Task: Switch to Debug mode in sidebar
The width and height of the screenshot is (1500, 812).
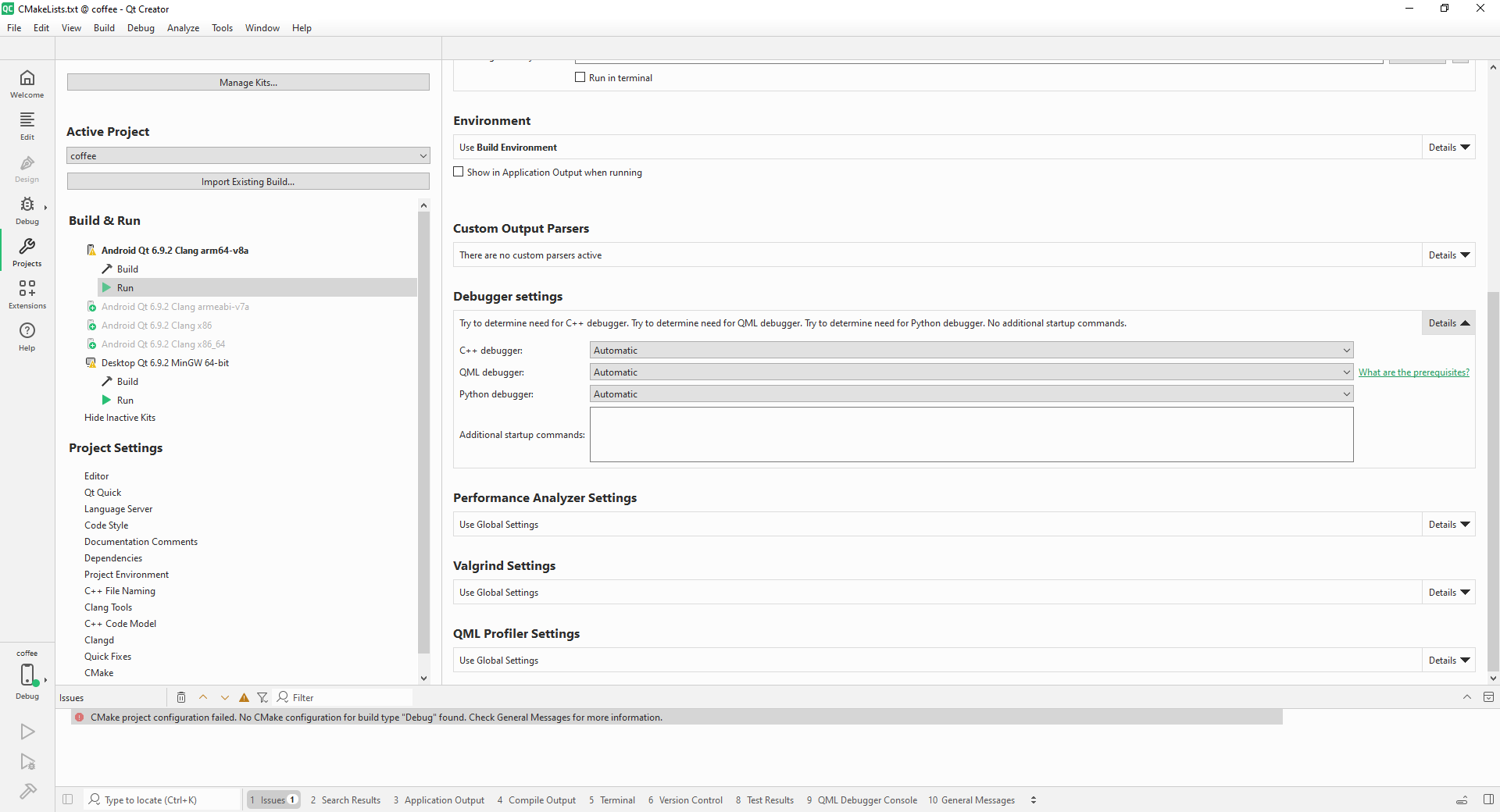Action: [x=27, y=211]
